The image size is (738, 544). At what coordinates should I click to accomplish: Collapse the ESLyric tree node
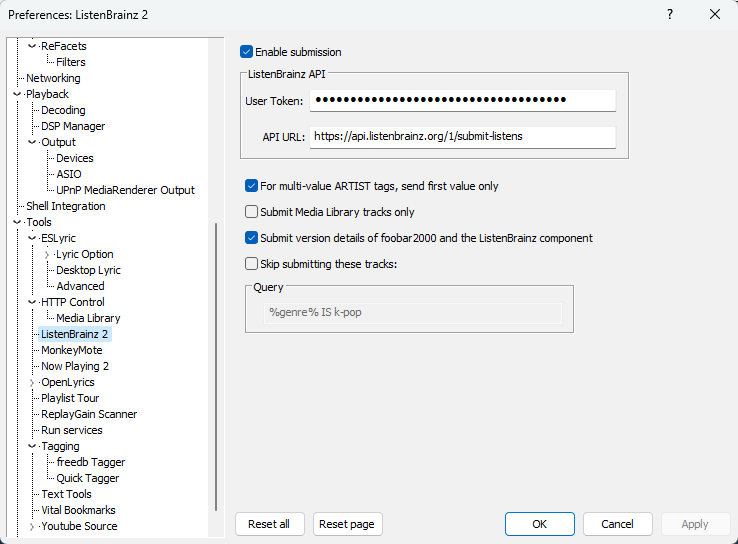click(32, 238)
